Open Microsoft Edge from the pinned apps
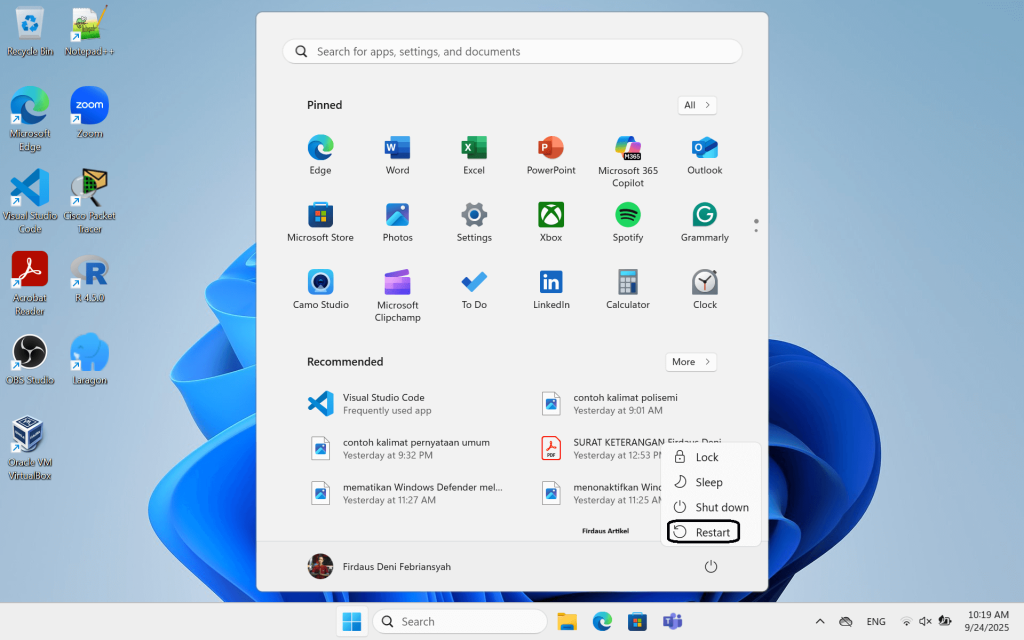The height and width of the screenshot is (640, 1024). (320, 155)
